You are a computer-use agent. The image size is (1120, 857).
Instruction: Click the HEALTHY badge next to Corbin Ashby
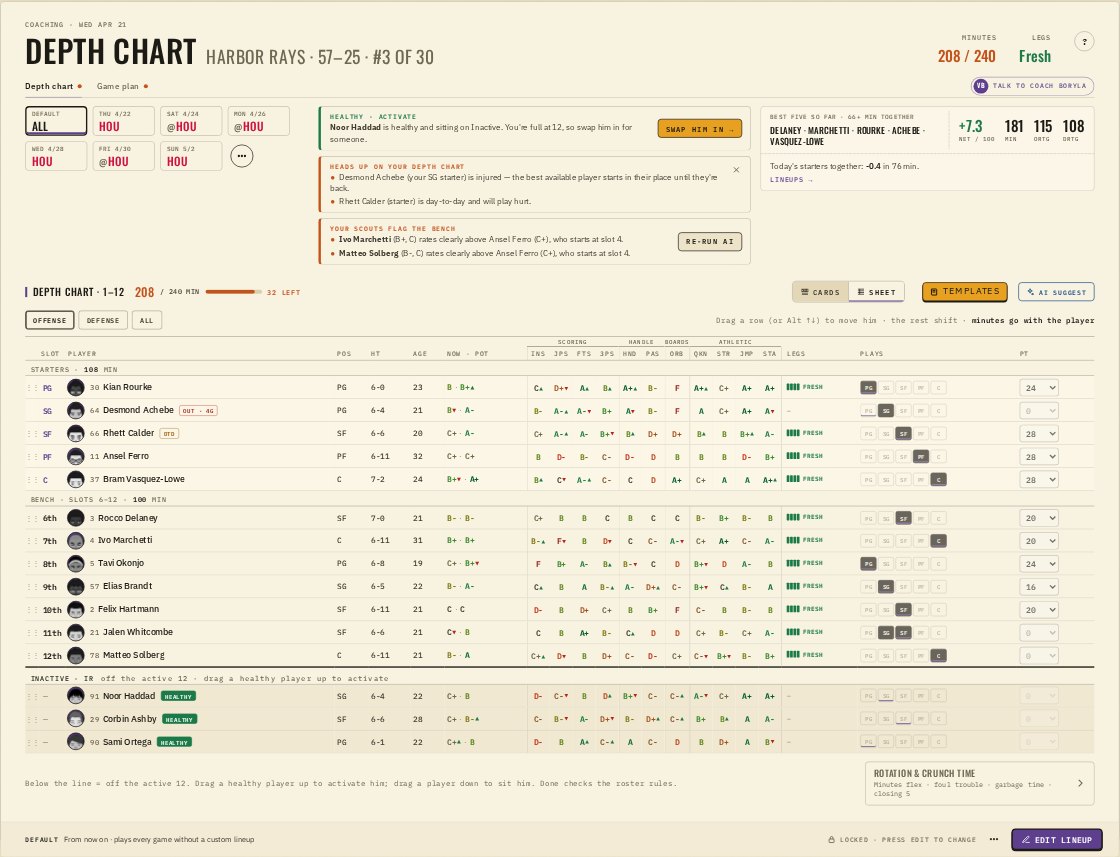pyautogui.click(x=179, y=719)
